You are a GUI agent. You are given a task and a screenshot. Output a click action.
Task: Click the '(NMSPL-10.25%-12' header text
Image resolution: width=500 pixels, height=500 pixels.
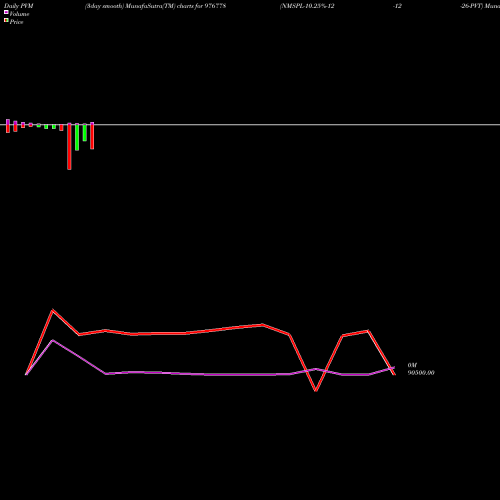pos(307,6)
